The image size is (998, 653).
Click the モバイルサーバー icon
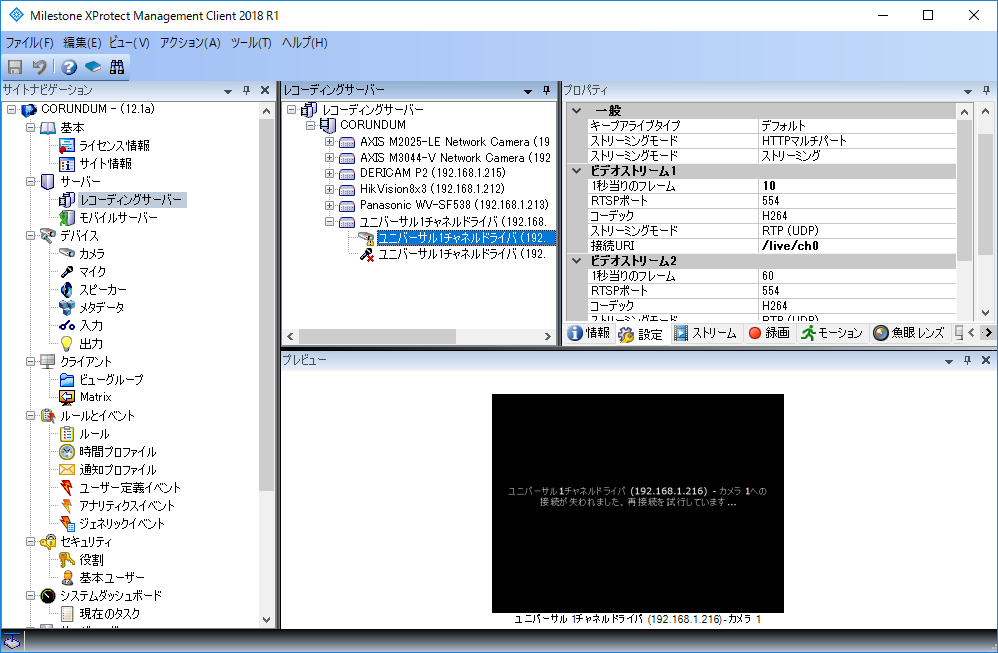[67, 218]
